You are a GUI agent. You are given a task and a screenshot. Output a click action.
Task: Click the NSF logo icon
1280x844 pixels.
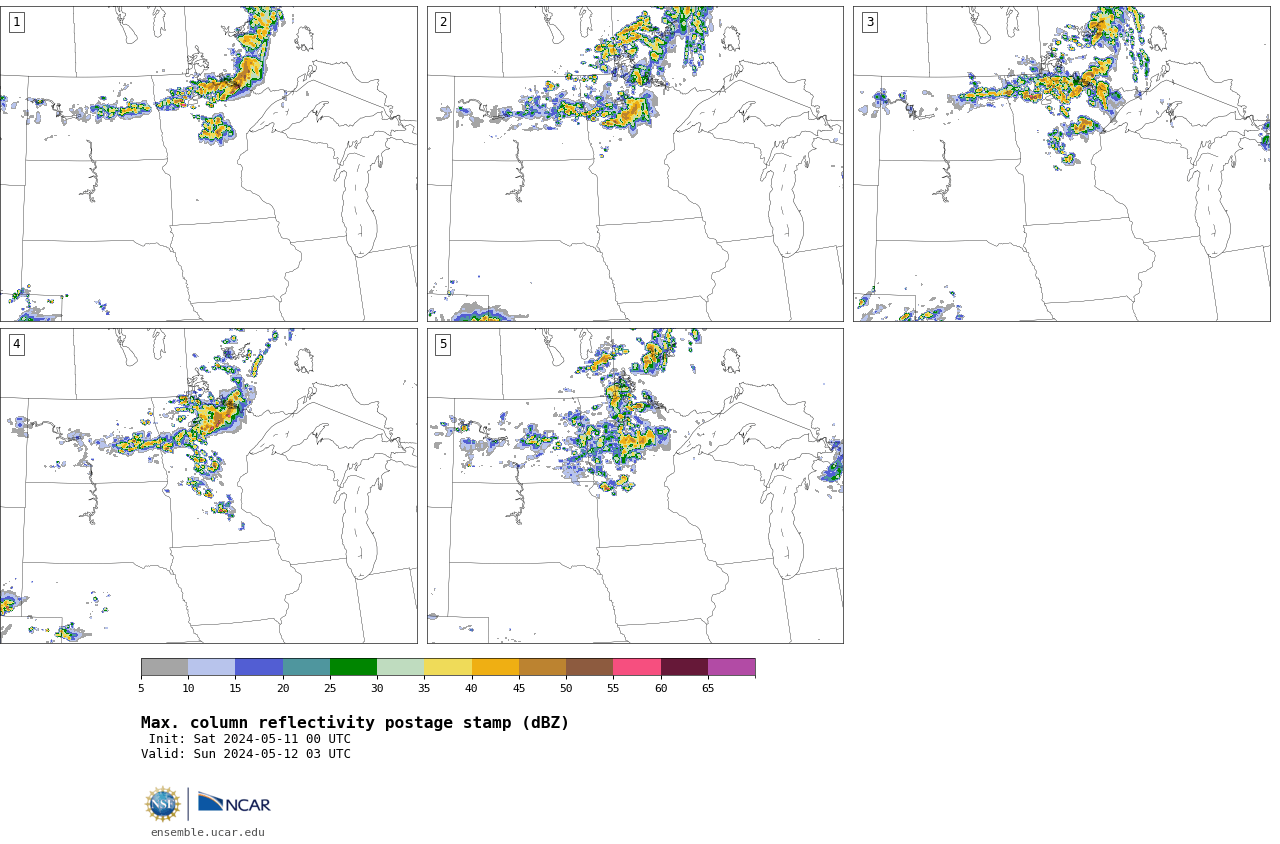click(x=163, y=804)
